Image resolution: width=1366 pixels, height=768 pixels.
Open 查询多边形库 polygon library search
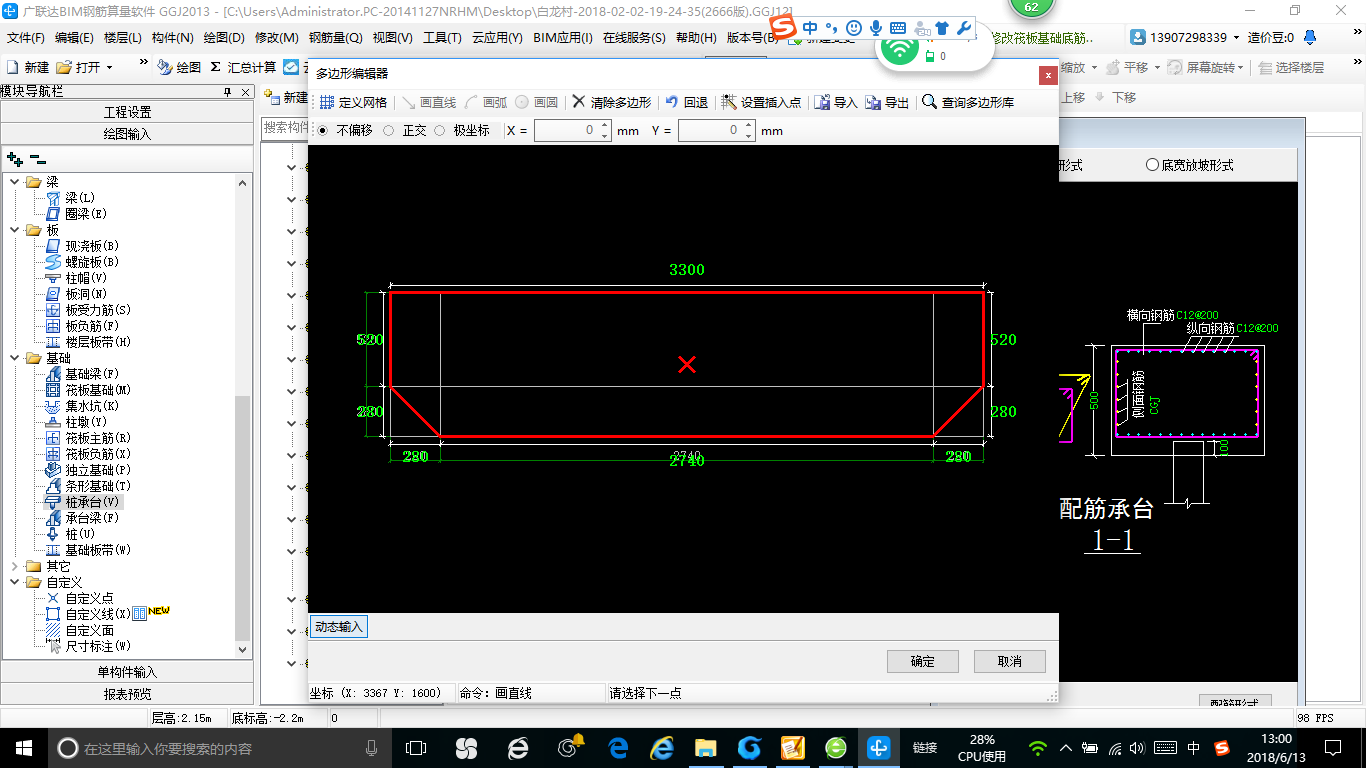coord(967,102)
